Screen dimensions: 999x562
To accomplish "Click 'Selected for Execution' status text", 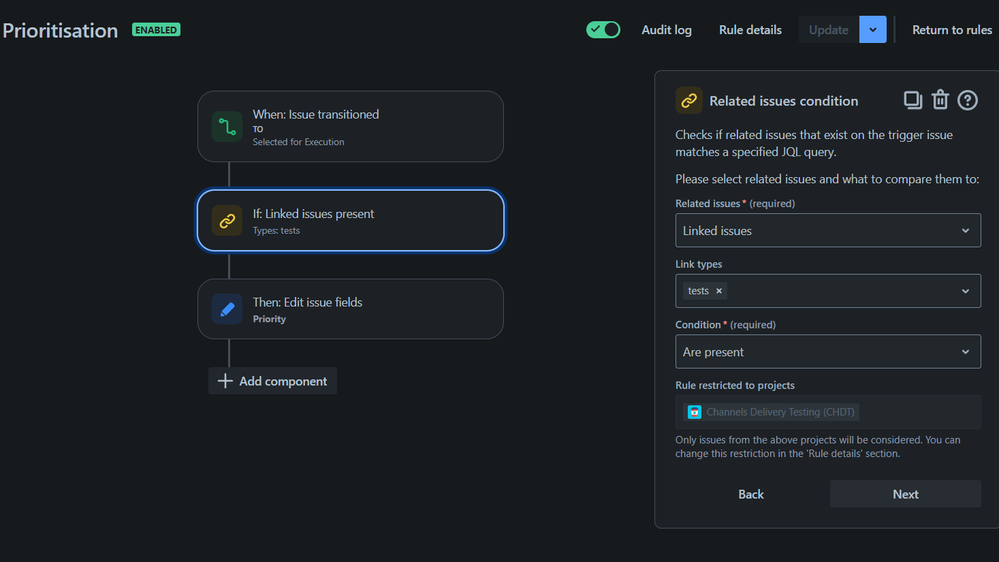I will pyautogui.click(x=298, y=142).
